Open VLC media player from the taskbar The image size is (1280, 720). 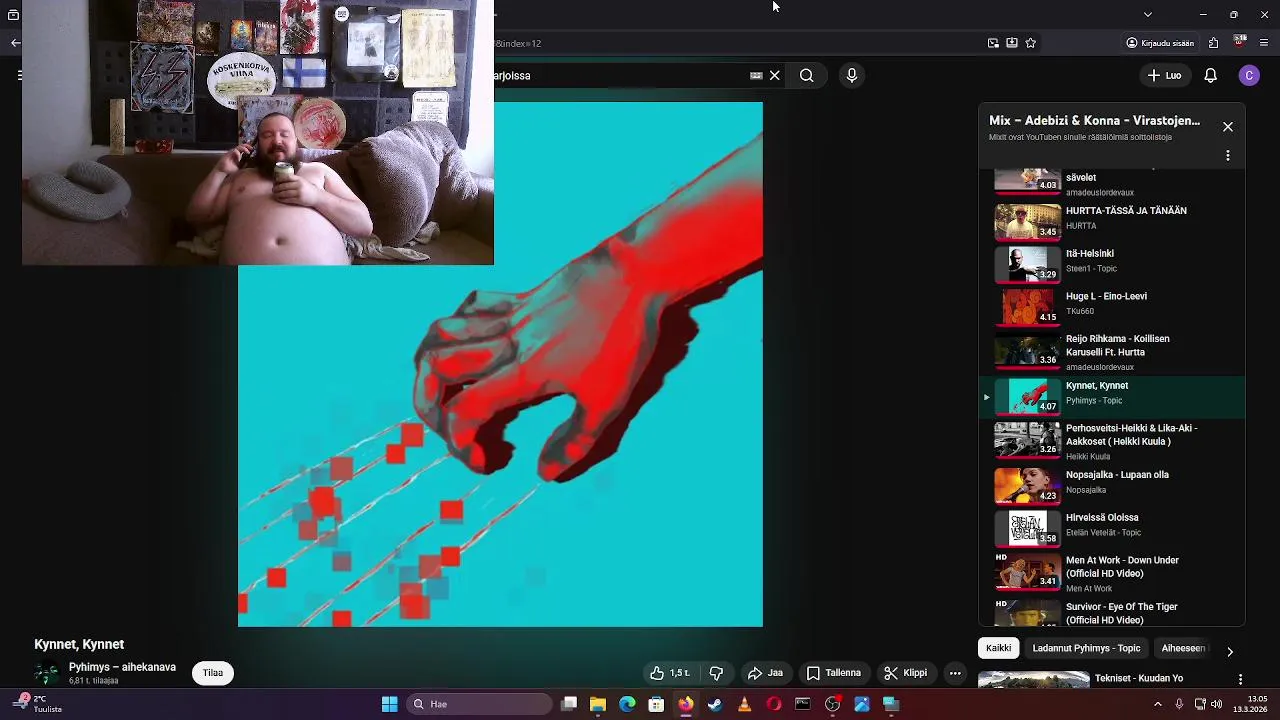[744, 704]
